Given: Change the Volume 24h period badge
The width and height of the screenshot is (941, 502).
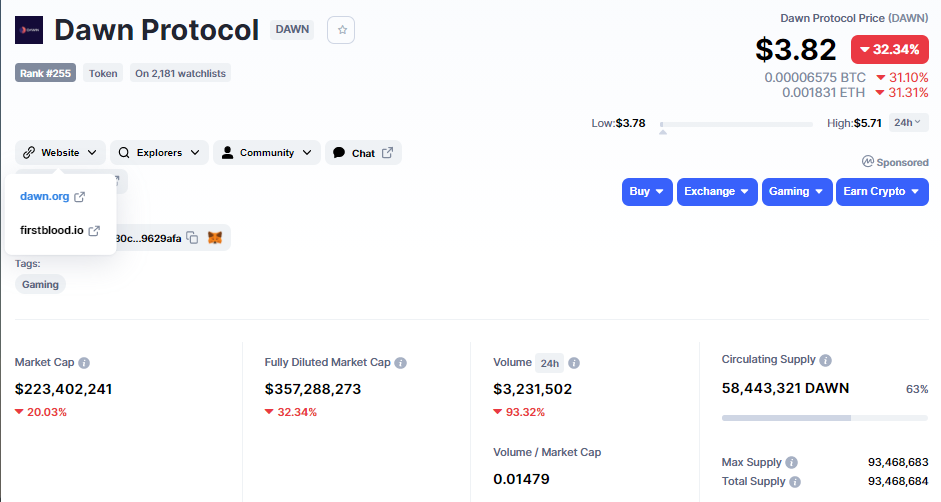Looking at the screenshot, I should pos(549,363).
